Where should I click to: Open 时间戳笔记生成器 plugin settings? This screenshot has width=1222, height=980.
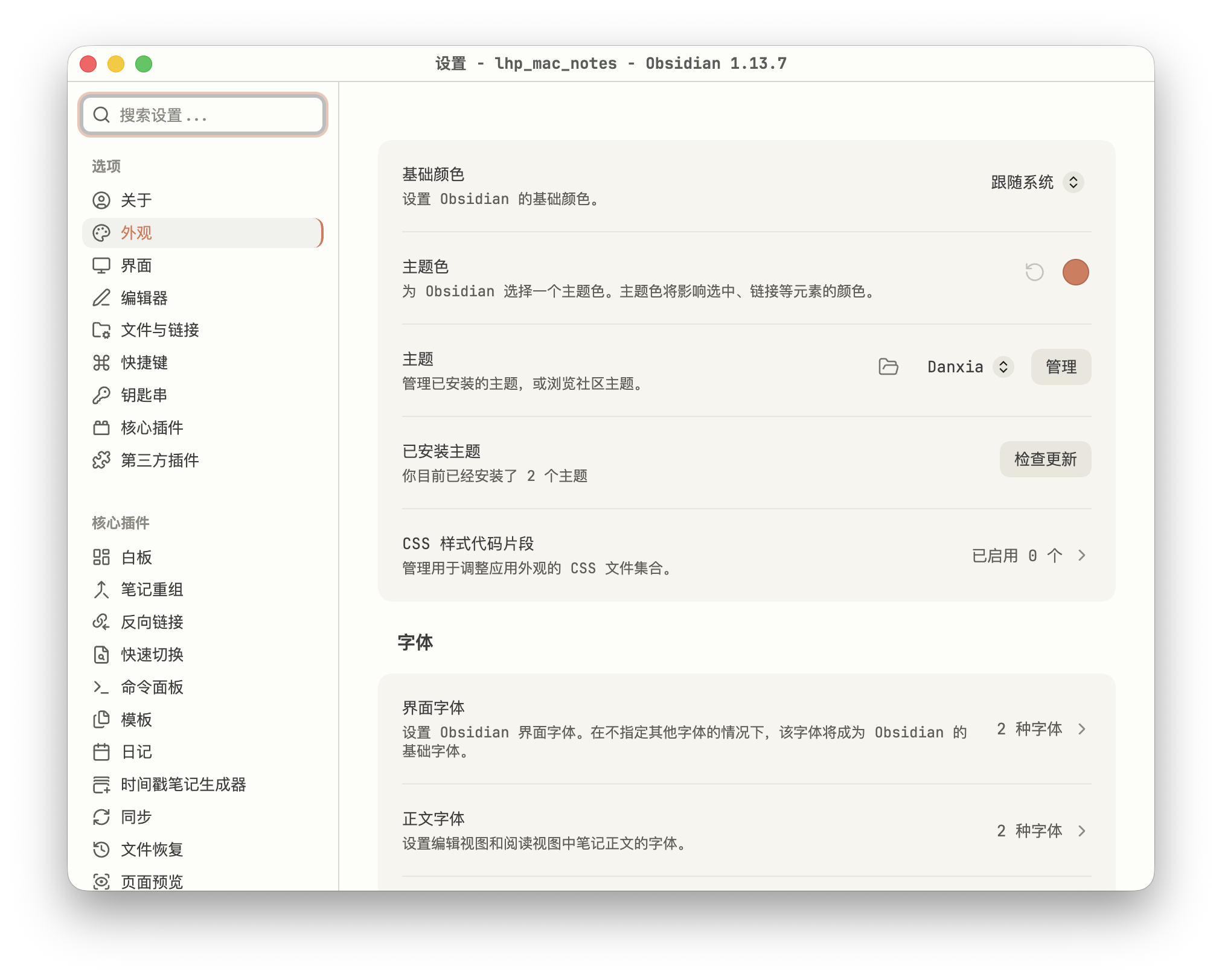[203, 784]
